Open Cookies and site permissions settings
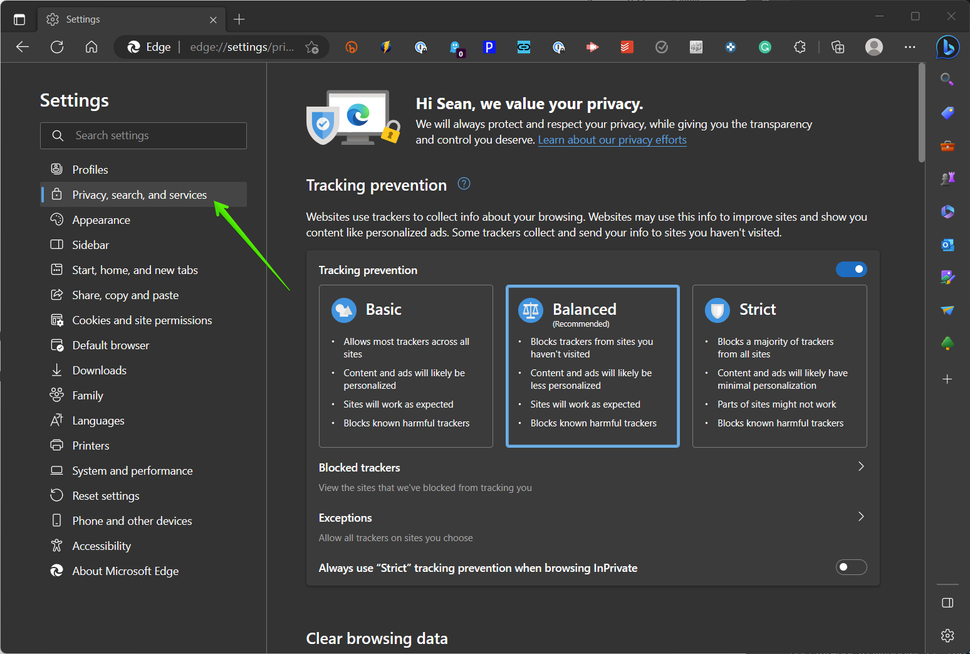970x654 pixels. pyautogui.click(x=141, y=319)
